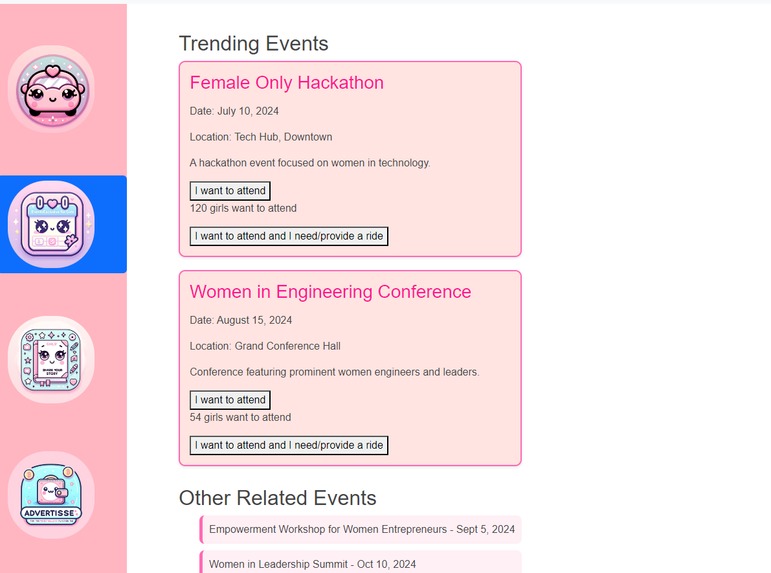Click the Other Related Events heading
771x573 pixels.
click(x=278, y=498)
